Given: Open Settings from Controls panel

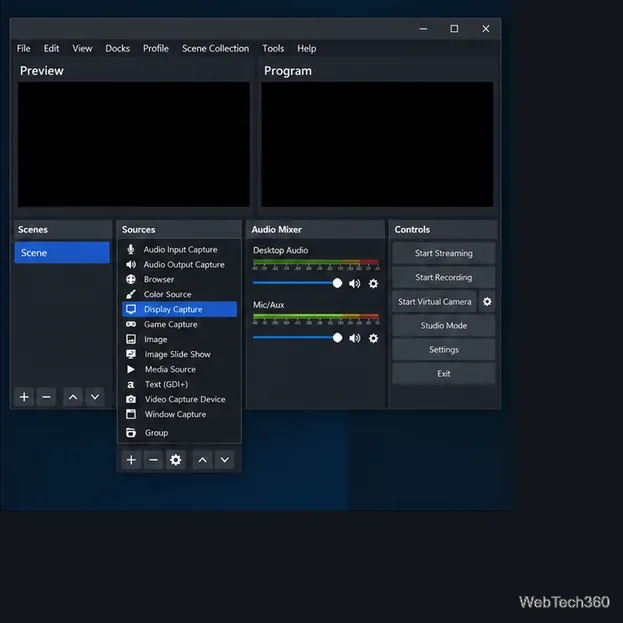Looking at the screenshot, I should (444, 350).
